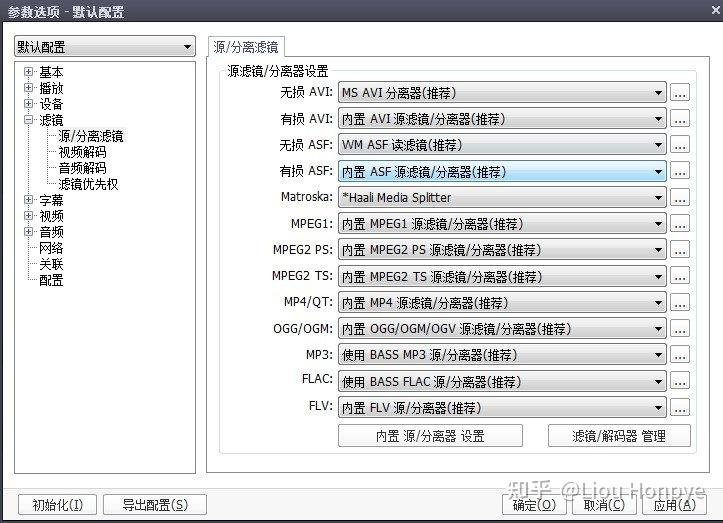Click the ... button for FLV
The image size is (723, 523).
point(680,408)
